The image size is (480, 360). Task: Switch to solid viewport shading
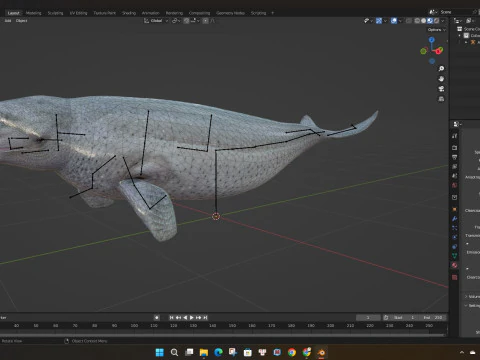coord(423,21)
